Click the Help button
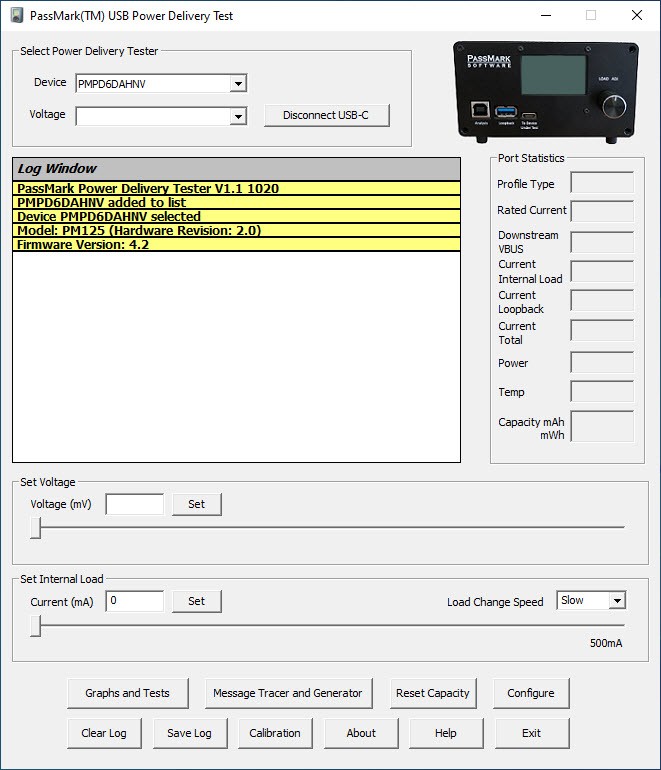Viewport: 661px width, 770px height. pyautogui.click(x=446, y=733)
